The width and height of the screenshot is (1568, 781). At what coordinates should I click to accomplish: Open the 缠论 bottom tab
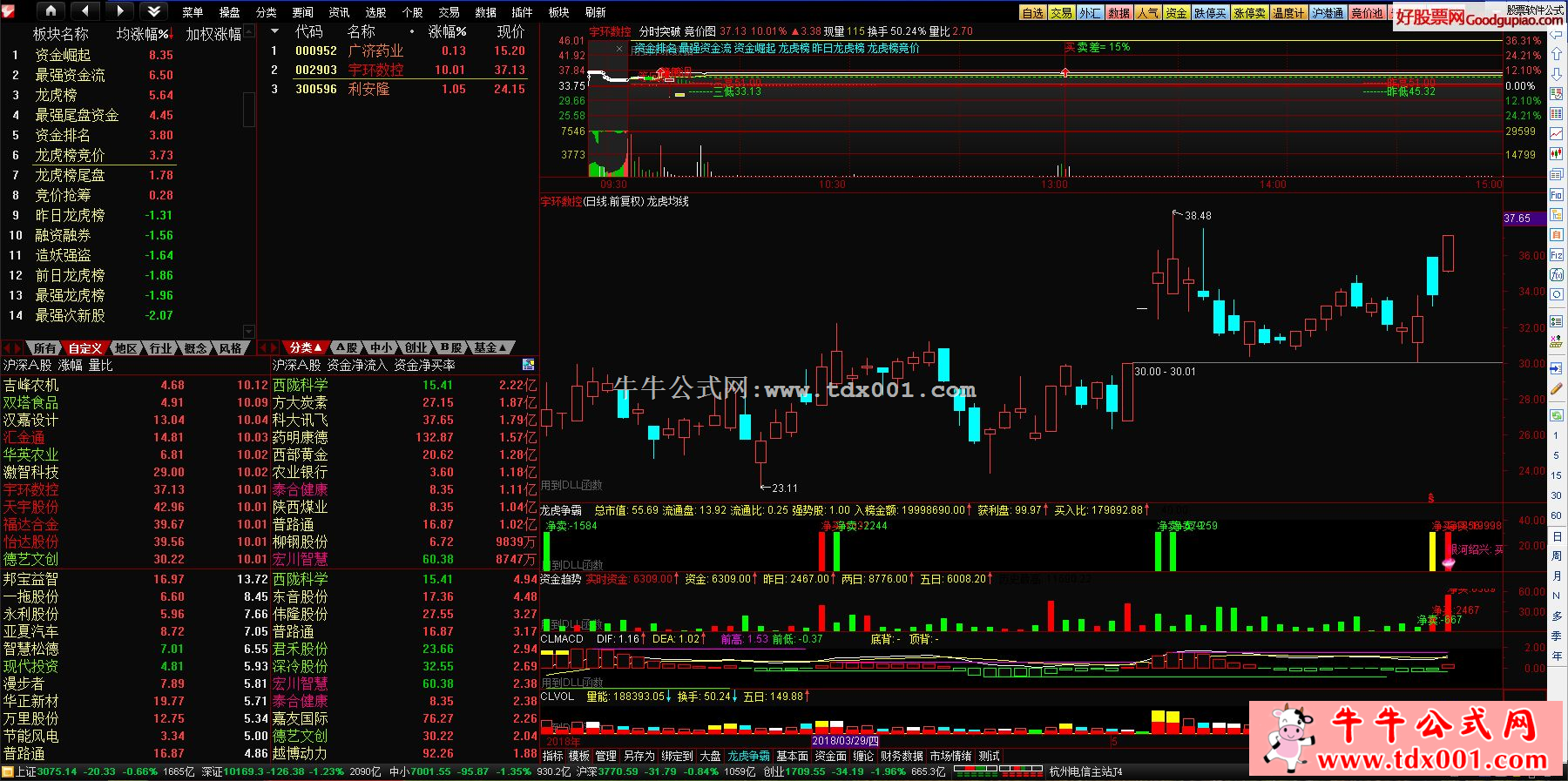863,756
